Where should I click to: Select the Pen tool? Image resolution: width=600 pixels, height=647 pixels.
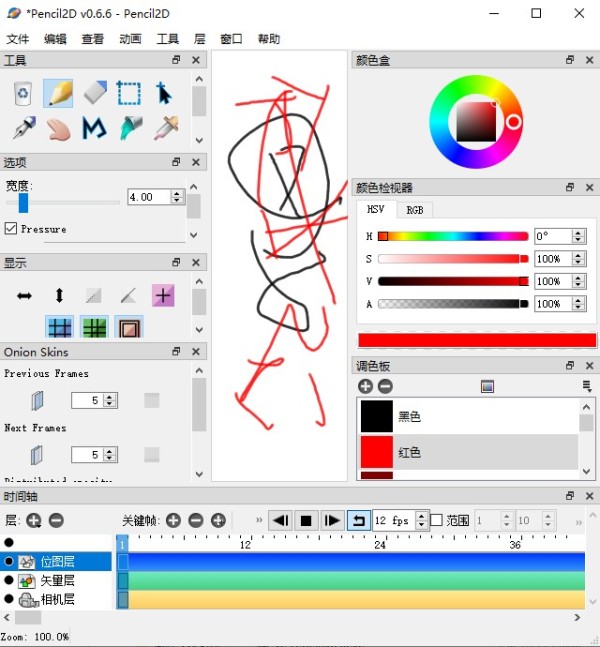point(24,128)
